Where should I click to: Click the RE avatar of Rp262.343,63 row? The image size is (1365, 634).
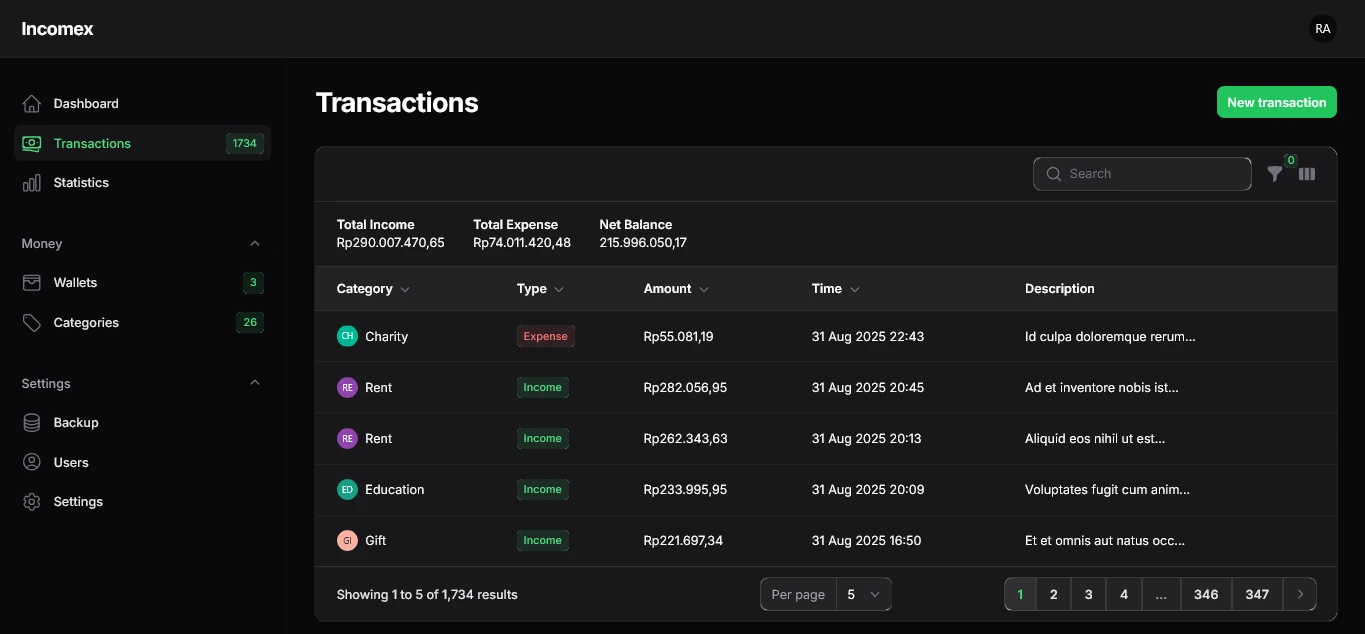347,439
